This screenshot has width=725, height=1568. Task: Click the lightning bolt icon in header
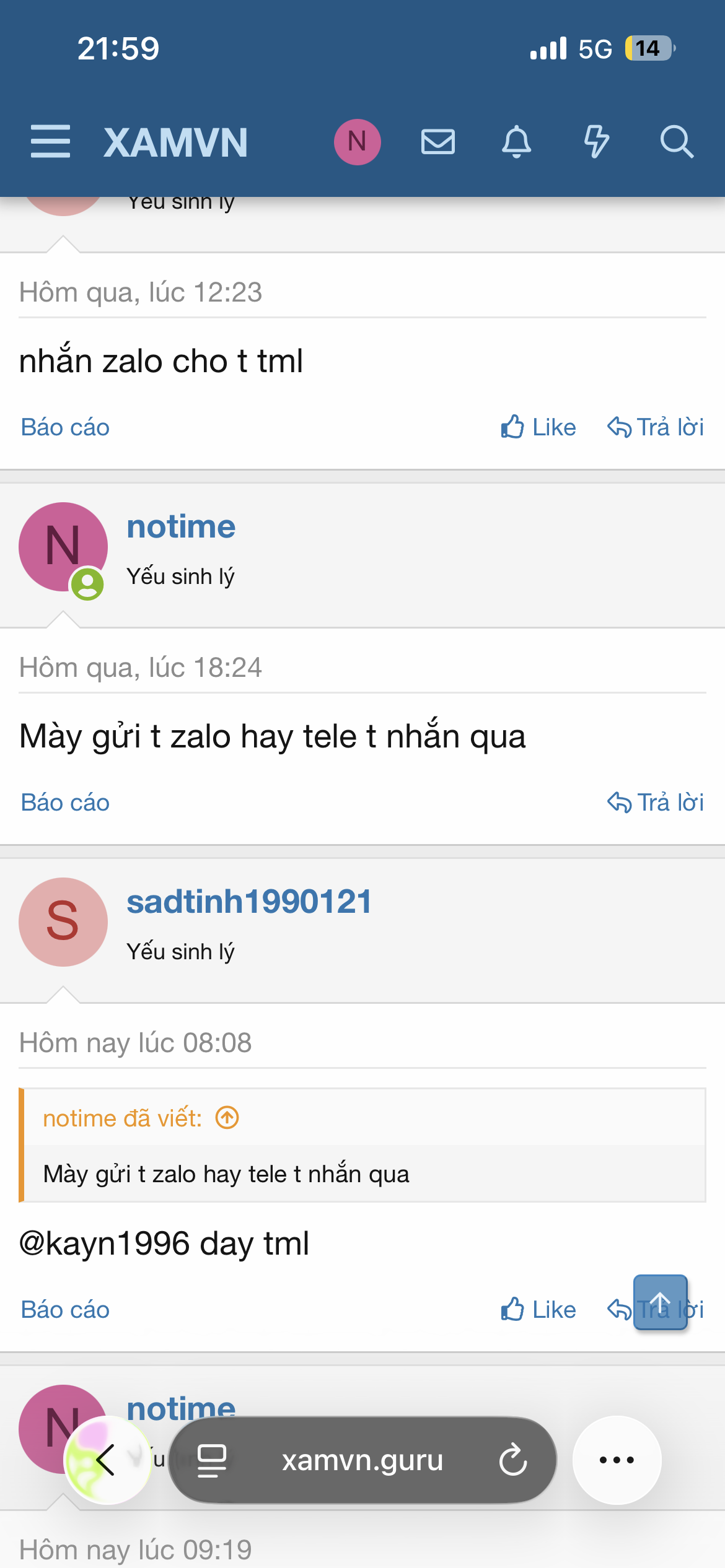(x=597, y=142)
